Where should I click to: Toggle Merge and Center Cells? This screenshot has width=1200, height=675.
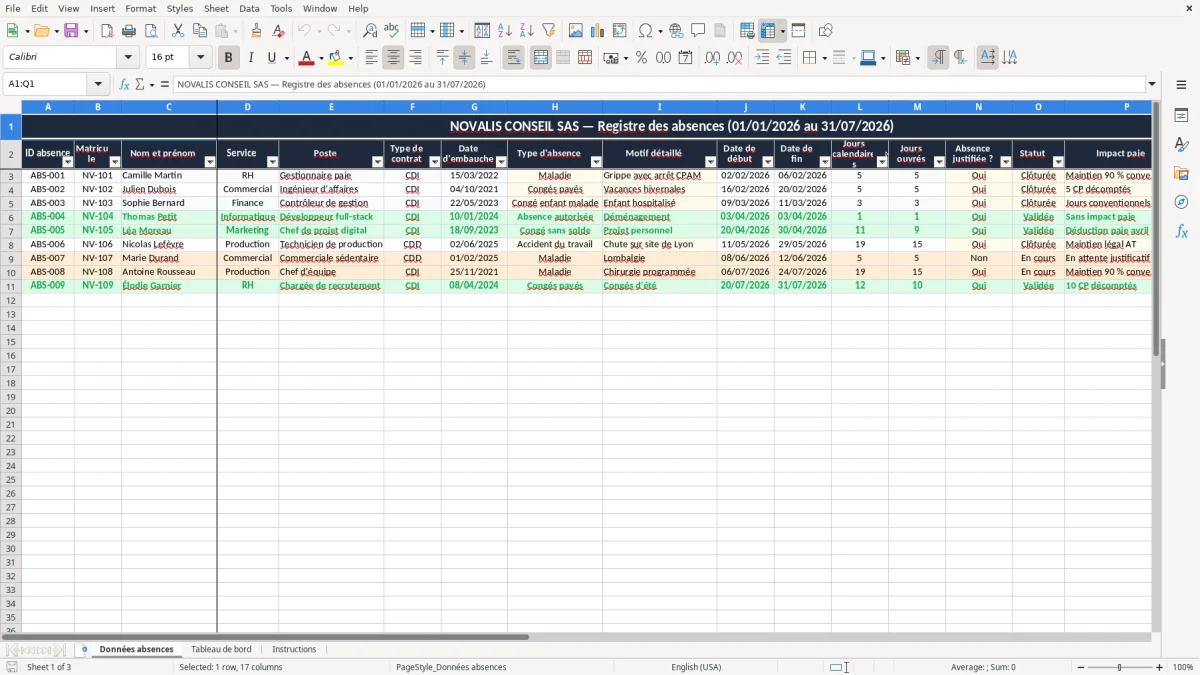point(541,58)
